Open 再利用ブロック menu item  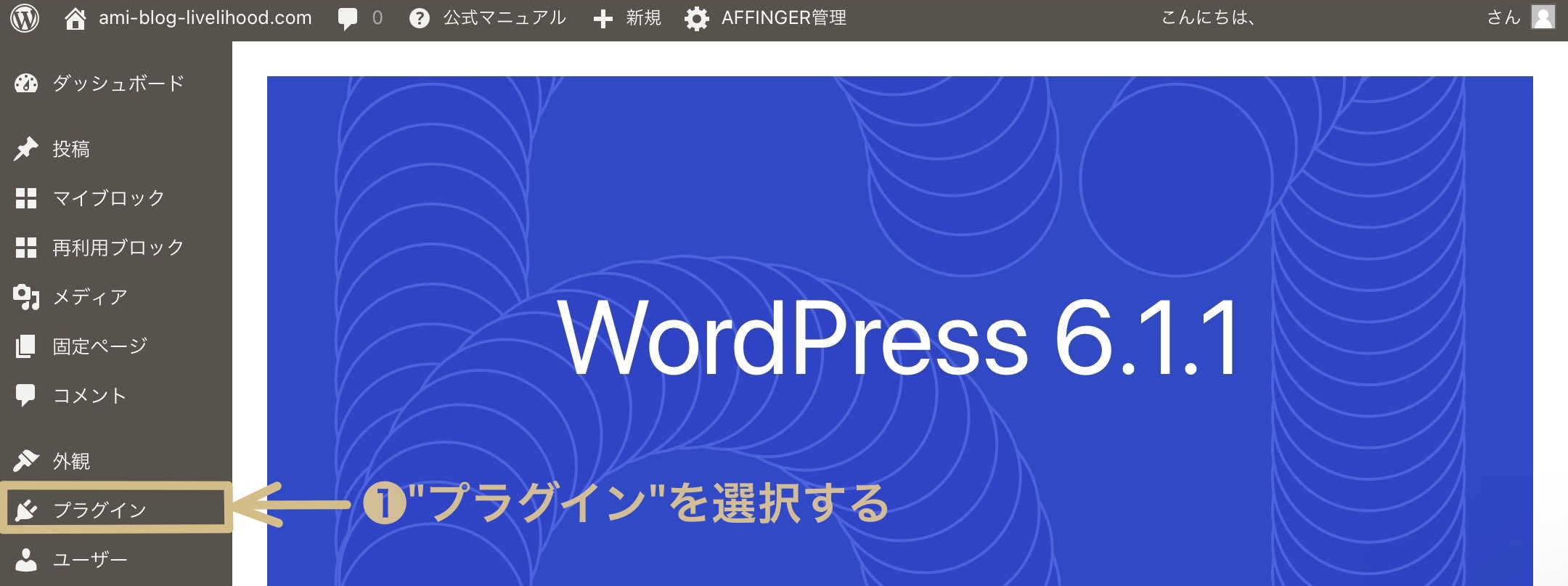(x=119, y=248)
